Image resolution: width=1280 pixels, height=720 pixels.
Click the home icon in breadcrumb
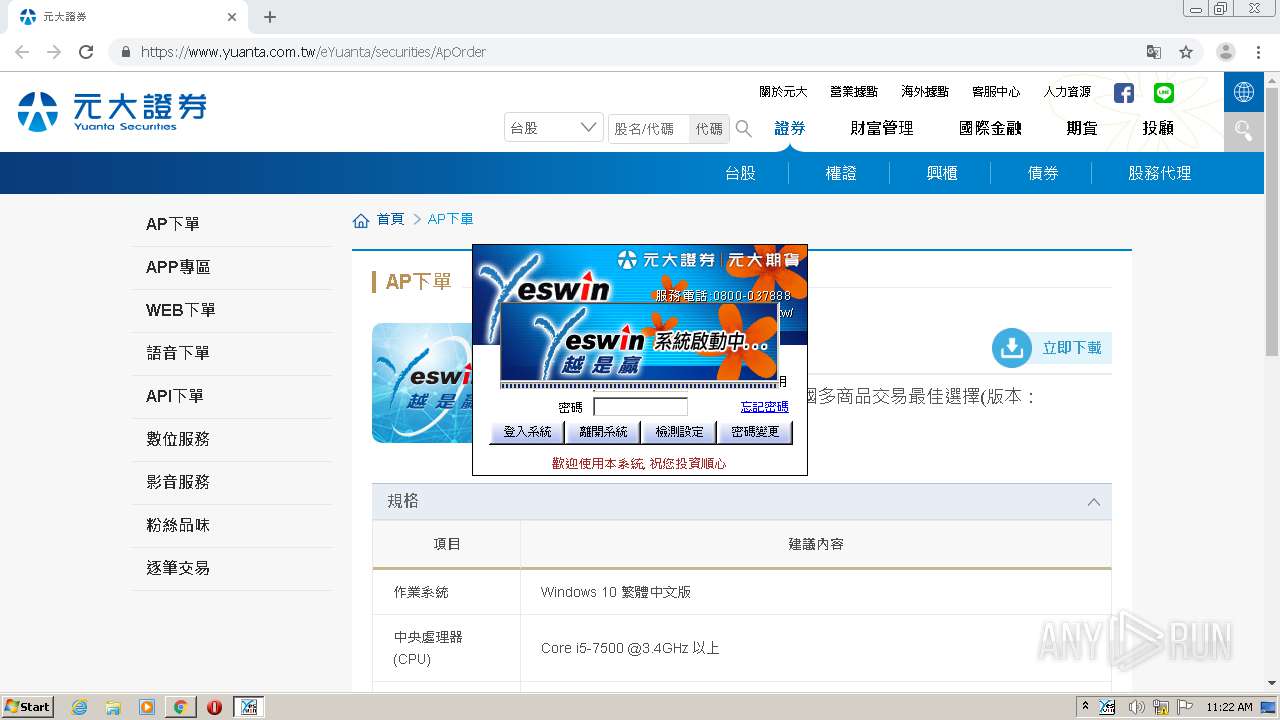click(361, 220)
